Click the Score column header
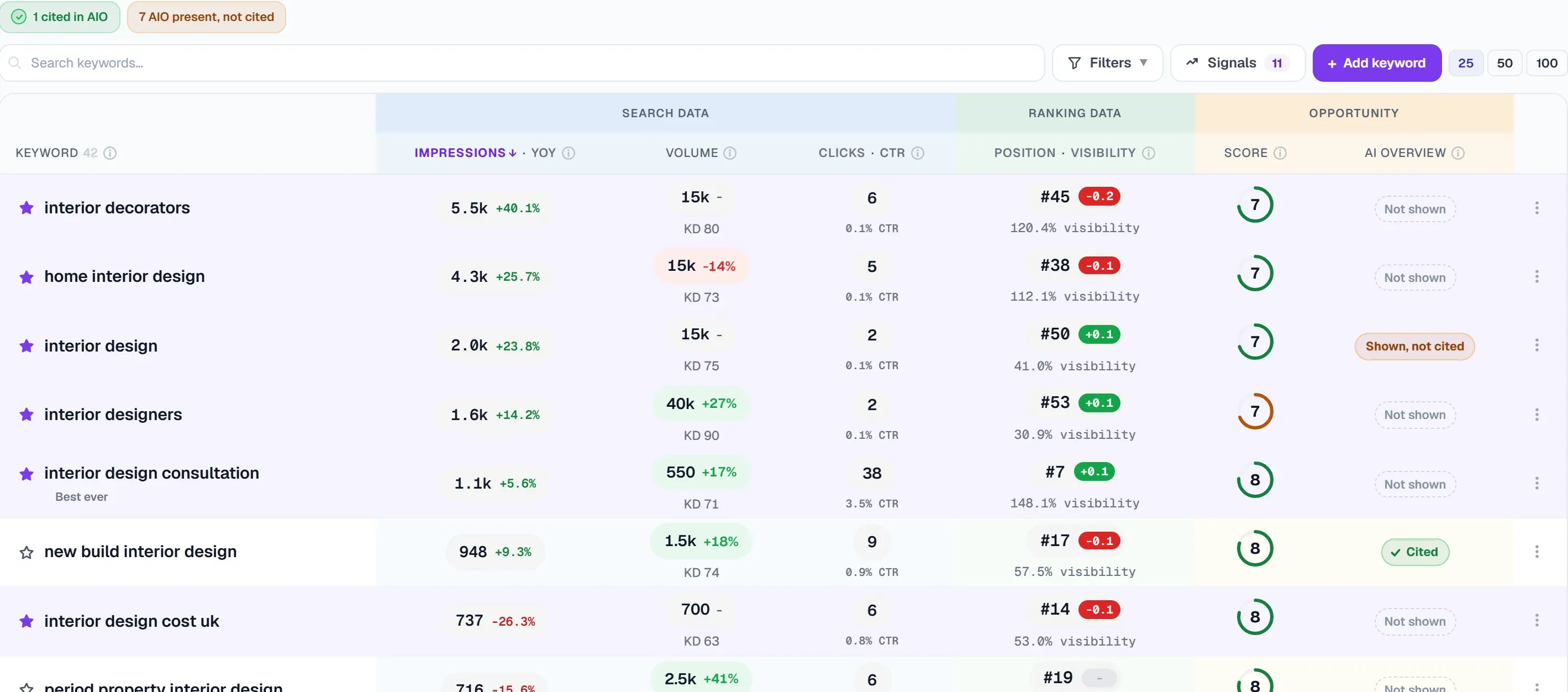Image resolution: width=1568 pixels, height=692 pixels. pyautogui.click(x=1245, y=153)
